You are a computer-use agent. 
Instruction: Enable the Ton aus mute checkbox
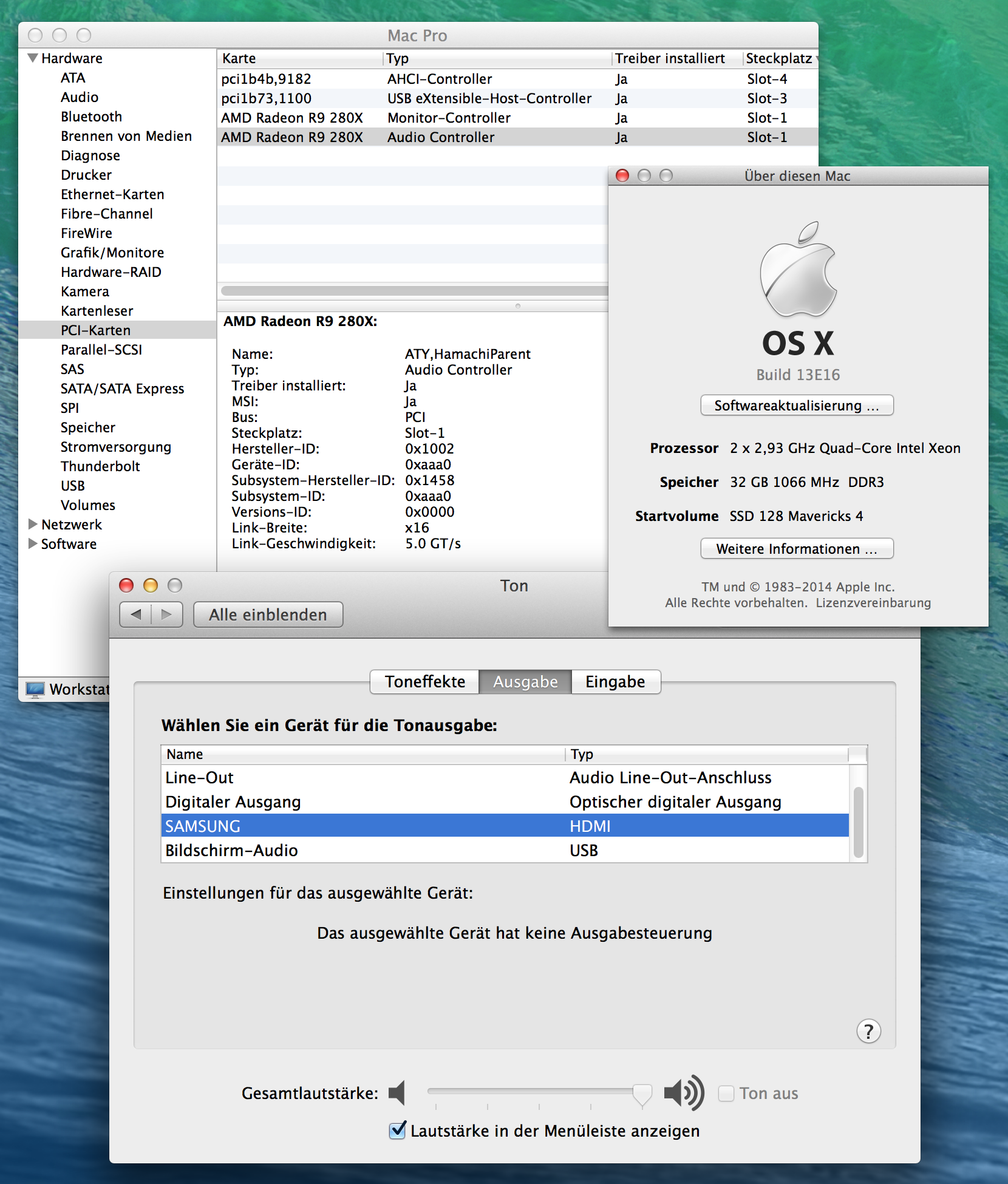coord(726,1094)
